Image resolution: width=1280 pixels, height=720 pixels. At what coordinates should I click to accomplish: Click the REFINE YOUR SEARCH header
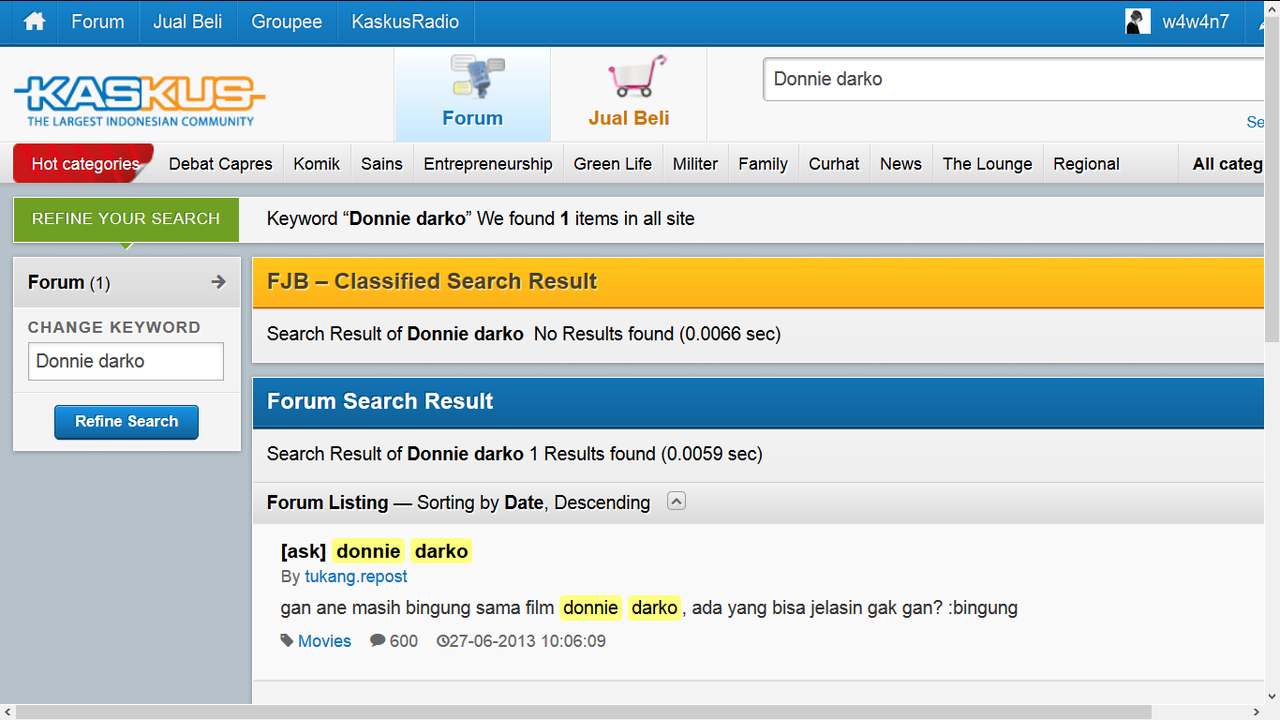pos(126,219)
